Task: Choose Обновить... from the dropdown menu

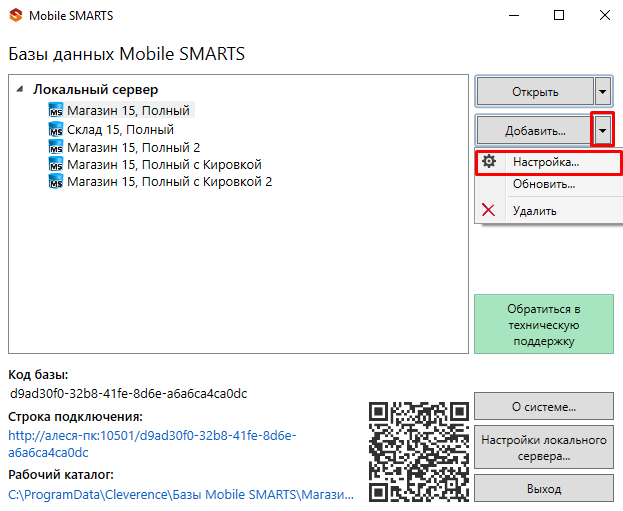Action: pyautogui.click(x=549, y=184)
